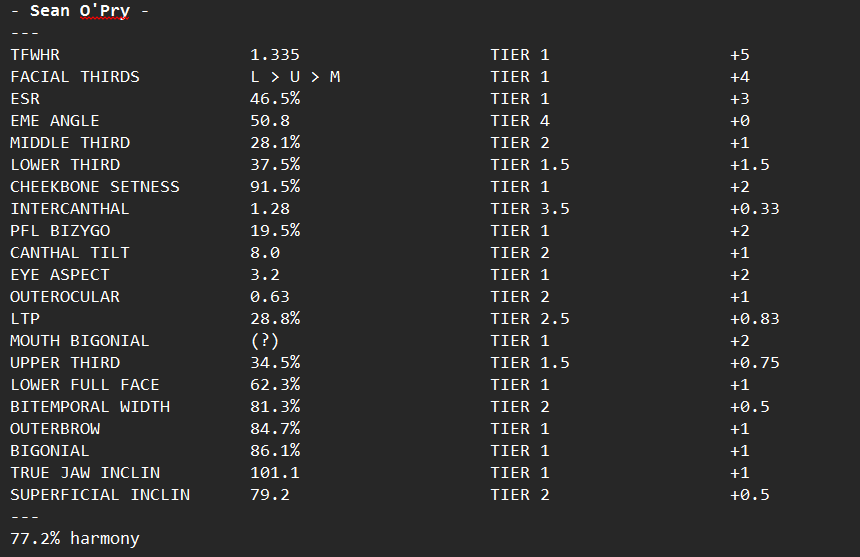Click the CHEEKBONE SETNESS value 91.5%
860x557 pixels.
click(x=275, y=186)
